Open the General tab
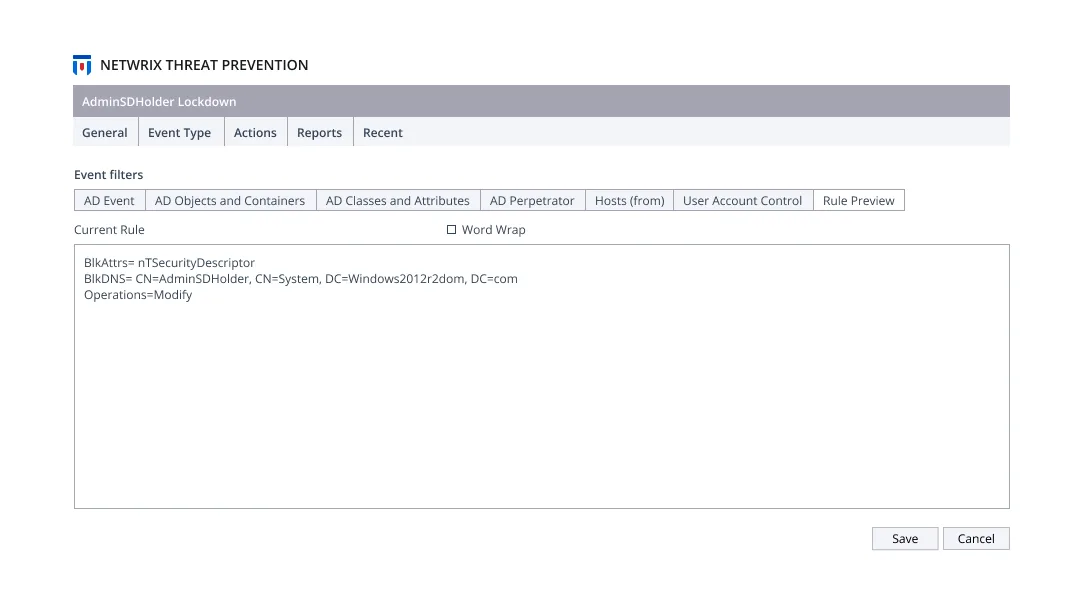 pos(105,132)
